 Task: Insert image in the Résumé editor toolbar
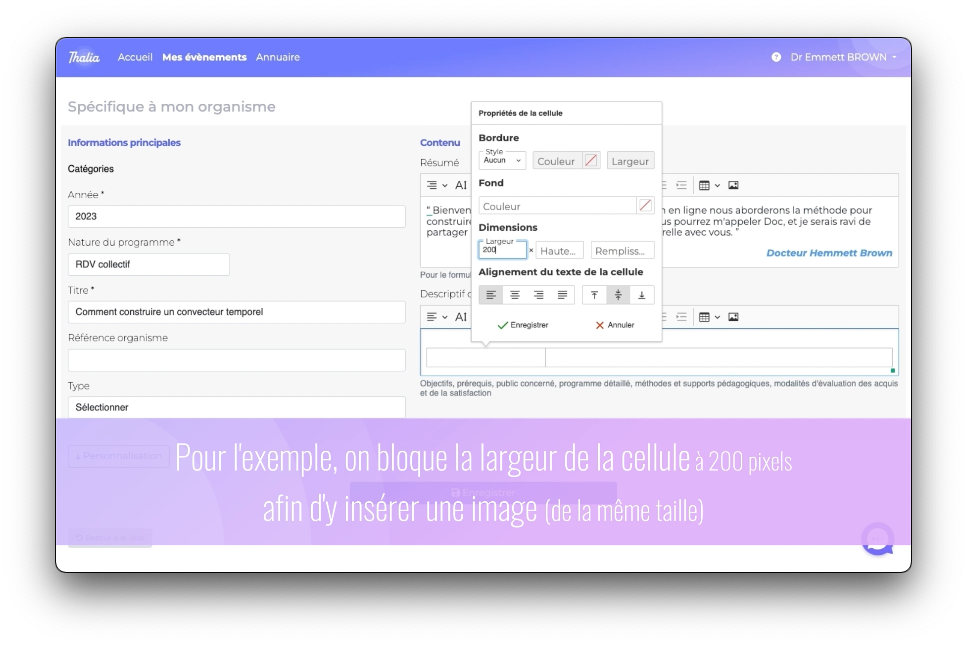click(733, 185)
